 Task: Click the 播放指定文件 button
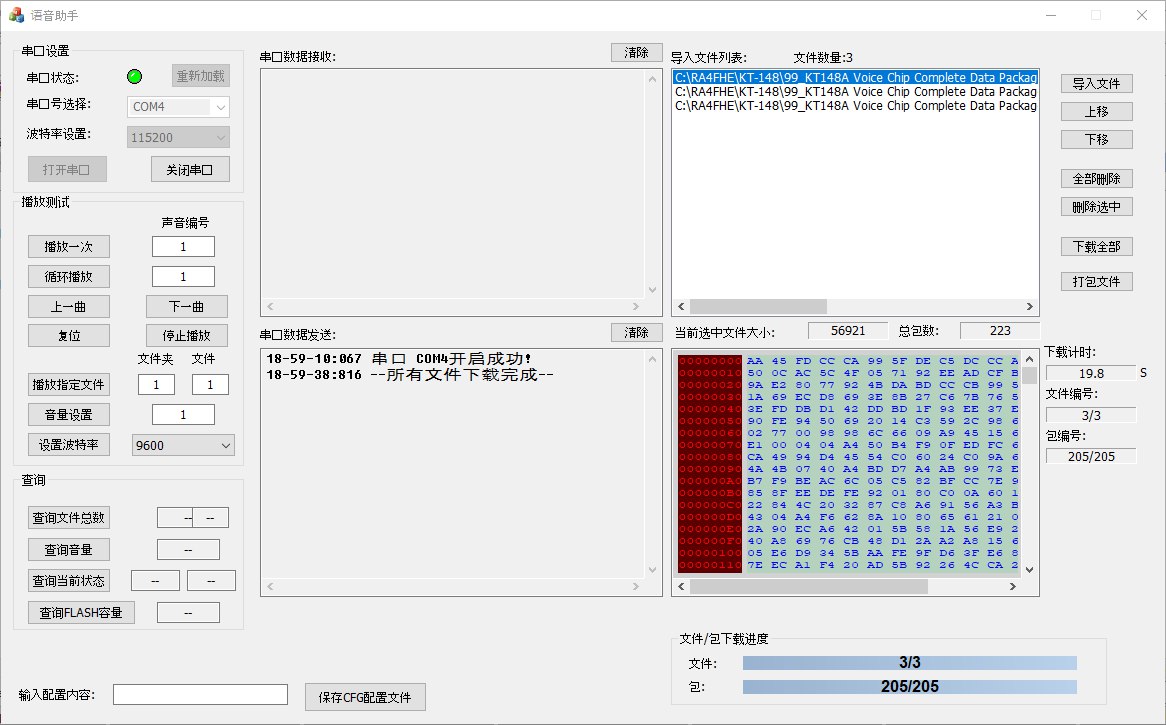[68, 384]
